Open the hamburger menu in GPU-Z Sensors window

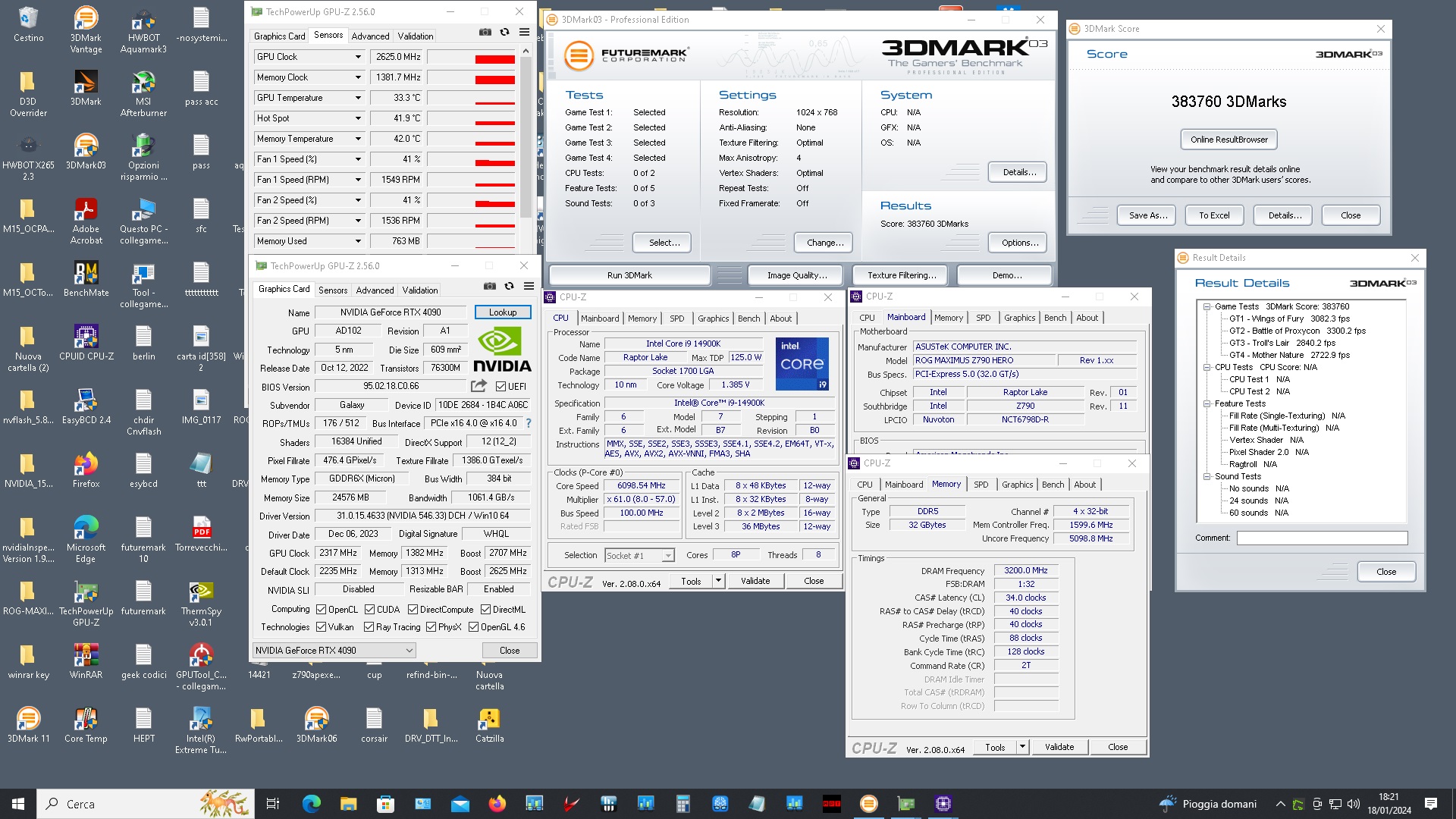pyautogui.click(x=524, y=32)
